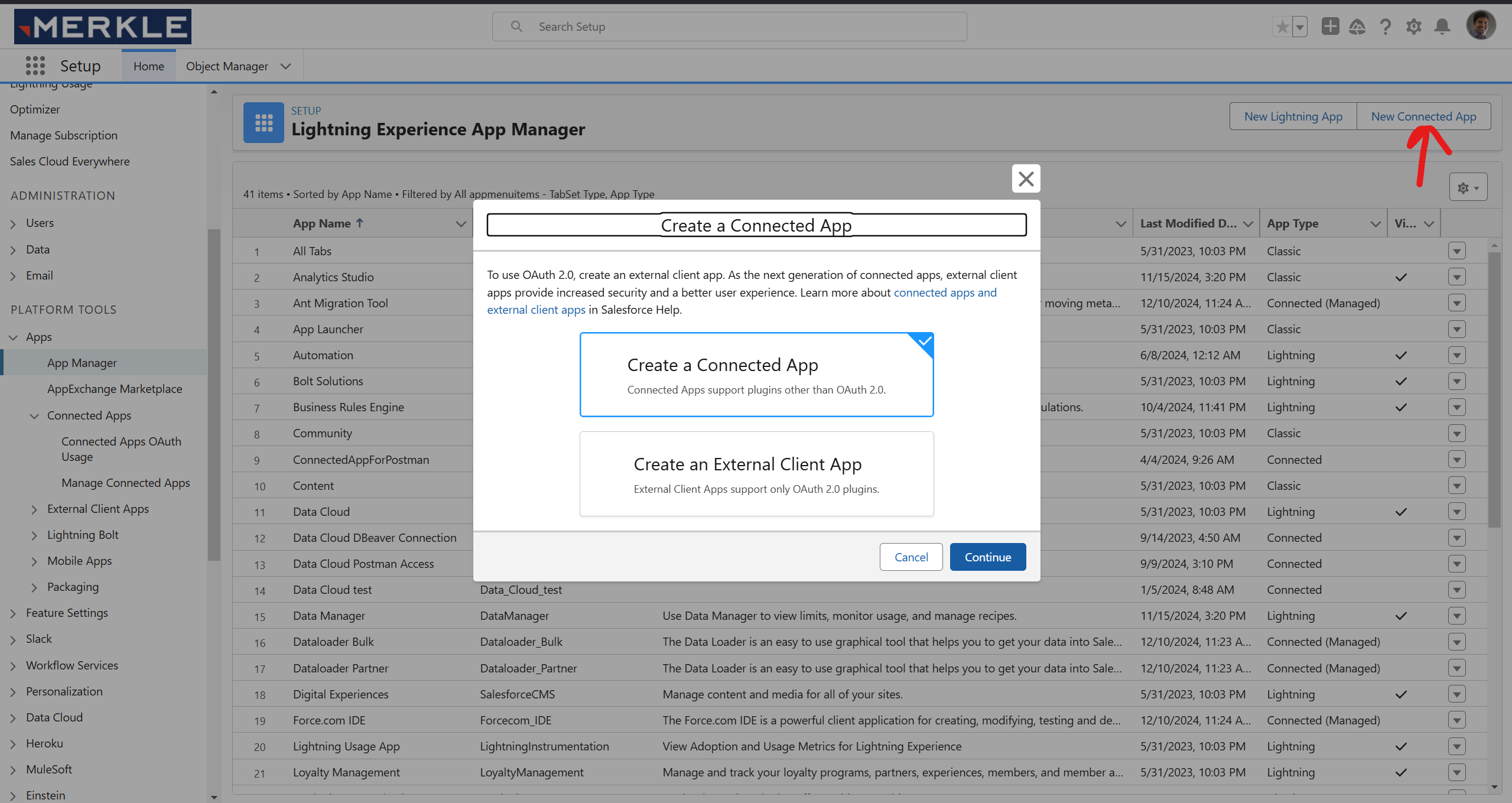Collapse the Connected Apps subtree
Image resolution: width=1512 pixels, height=803 pixels.
click(x=34, y=416)
